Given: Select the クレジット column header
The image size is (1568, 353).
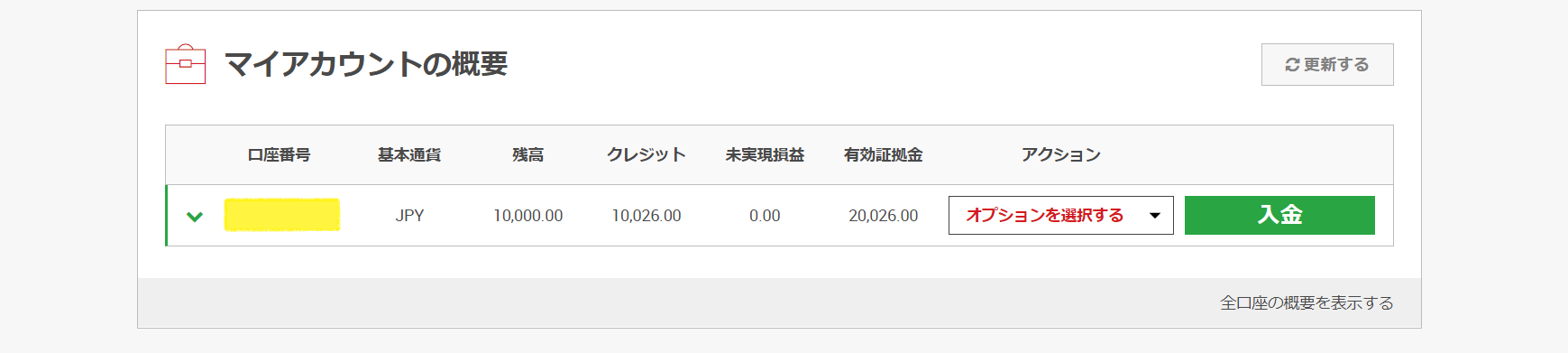Looking at the screenshot, I should (x=646, y=155).
